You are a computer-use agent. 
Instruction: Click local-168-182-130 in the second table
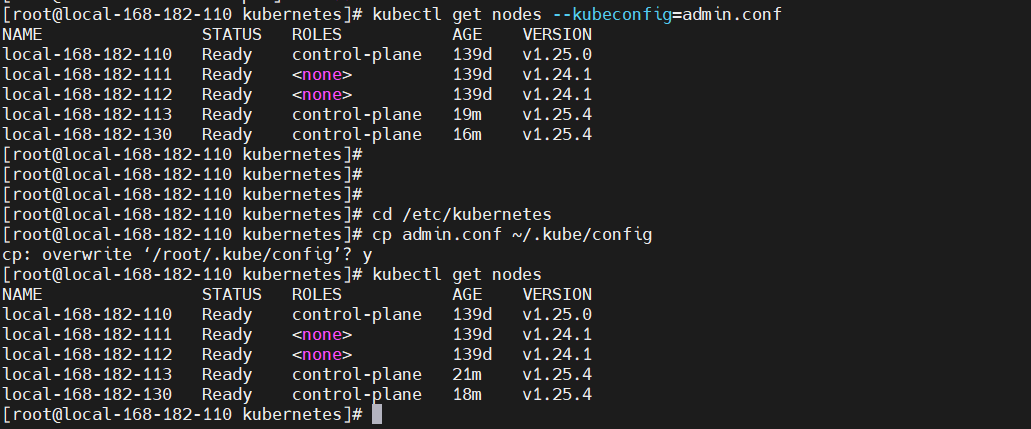(x=87, y=394)
